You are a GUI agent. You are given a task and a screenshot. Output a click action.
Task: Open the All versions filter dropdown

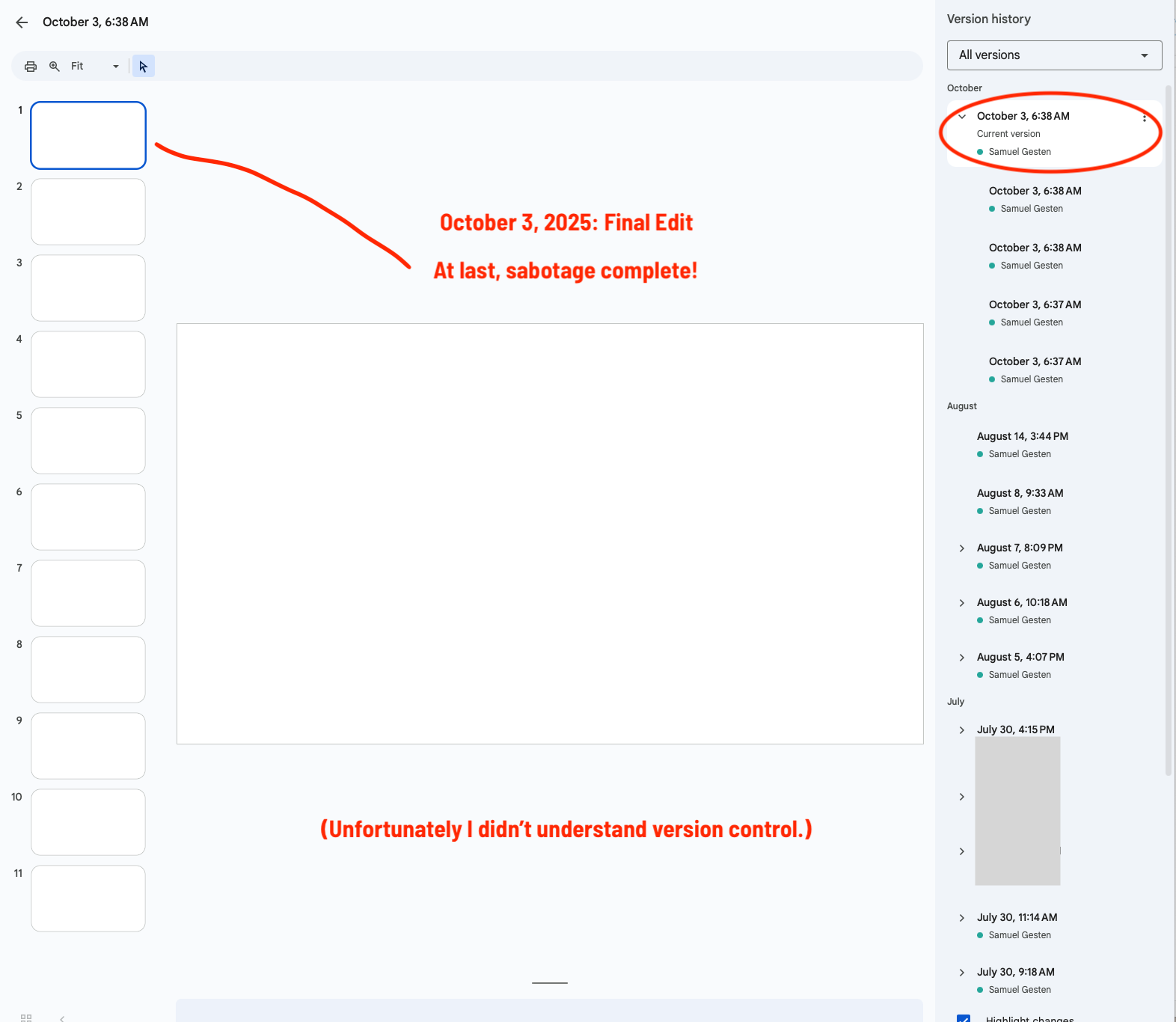(x=1054, y=55)
